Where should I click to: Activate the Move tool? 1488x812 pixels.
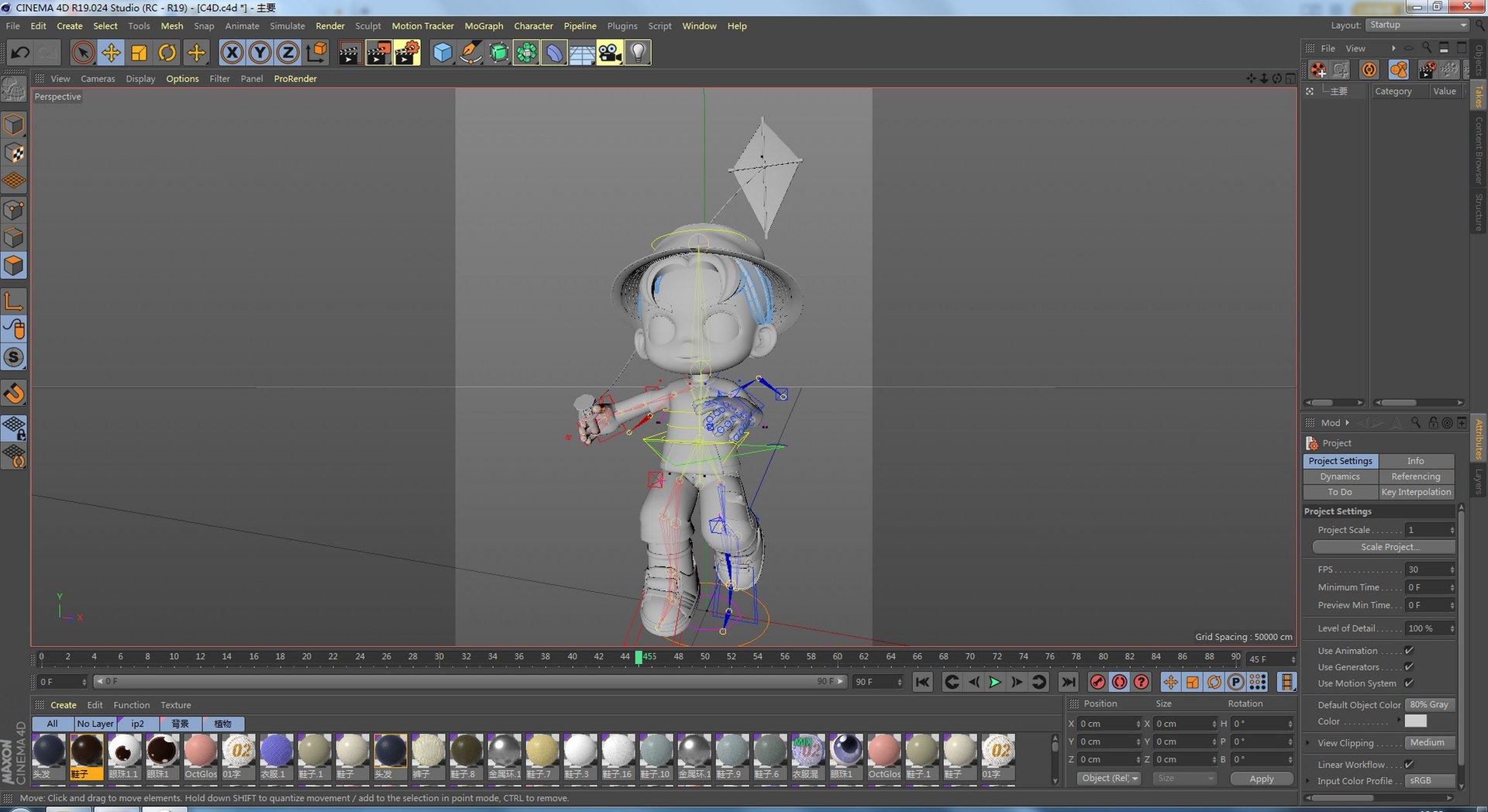pos(111,53)
